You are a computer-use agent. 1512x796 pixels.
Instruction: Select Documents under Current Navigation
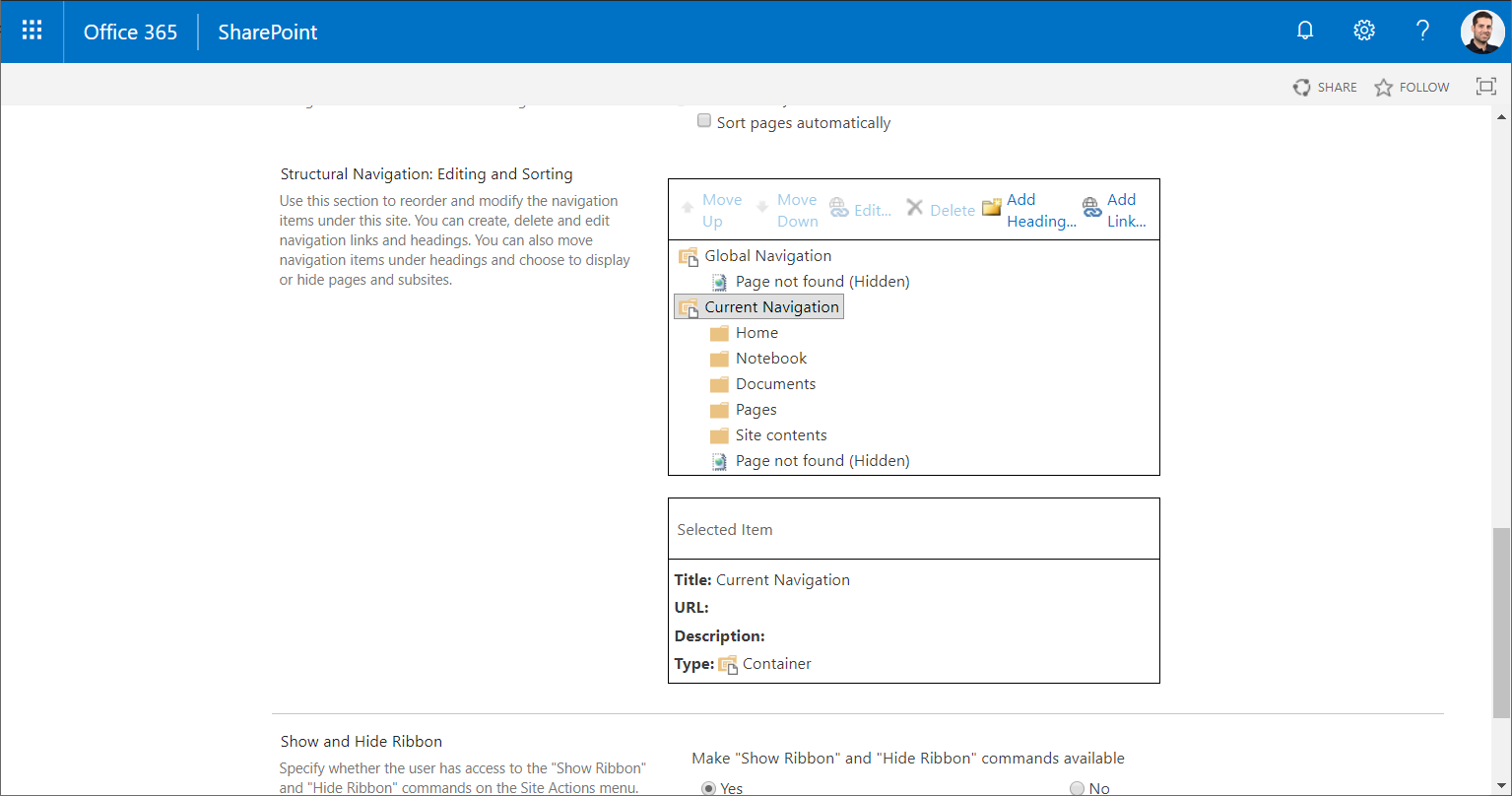(775, 383)
